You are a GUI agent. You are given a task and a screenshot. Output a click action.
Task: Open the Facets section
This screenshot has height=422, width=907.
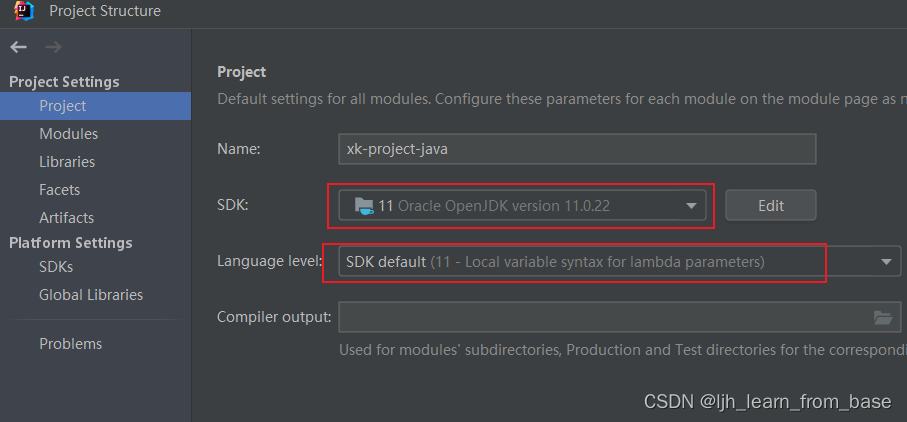[x=59, y=190]
